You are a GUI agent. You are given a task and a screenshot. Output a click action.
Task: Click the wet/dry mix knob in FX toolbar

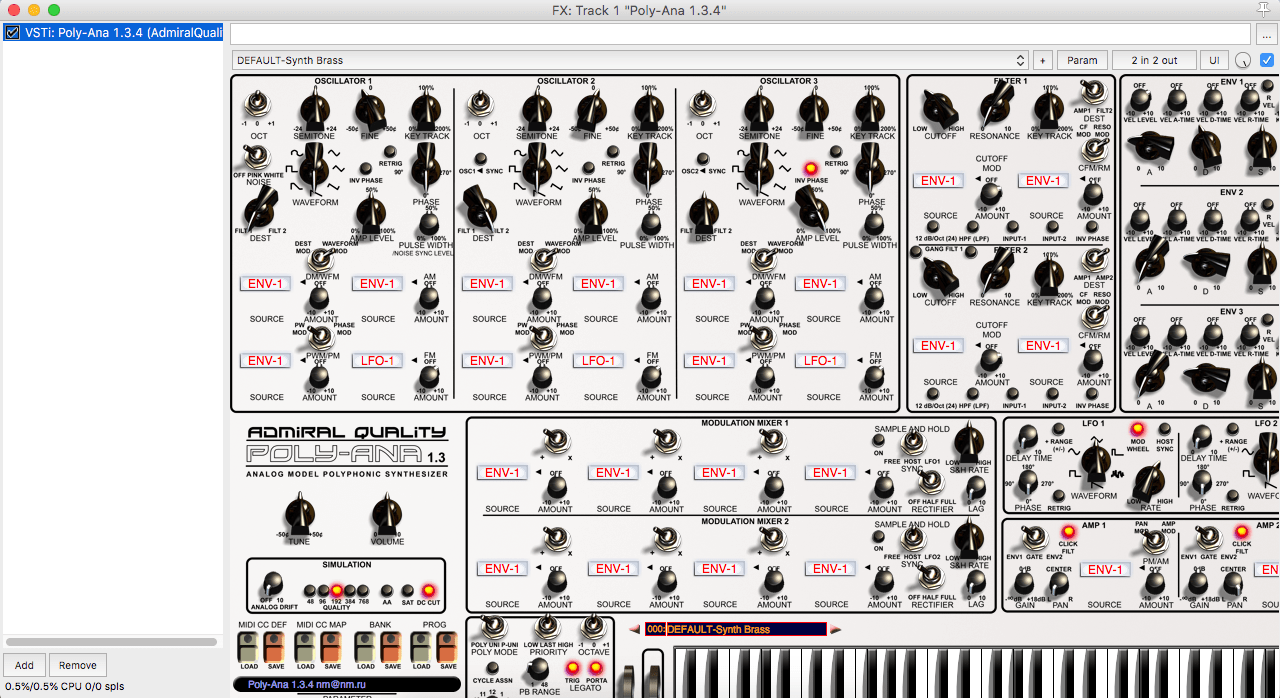point(1243,61)
